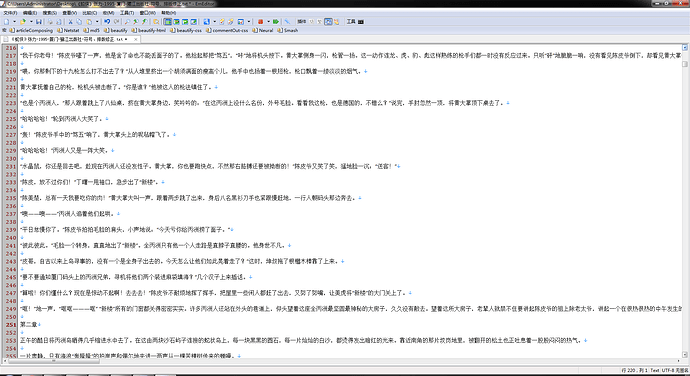Expand the New file dropdown arrow
The height and width of the screenshot is (376, 690).
pyautogui.click(x=15, y=22)
